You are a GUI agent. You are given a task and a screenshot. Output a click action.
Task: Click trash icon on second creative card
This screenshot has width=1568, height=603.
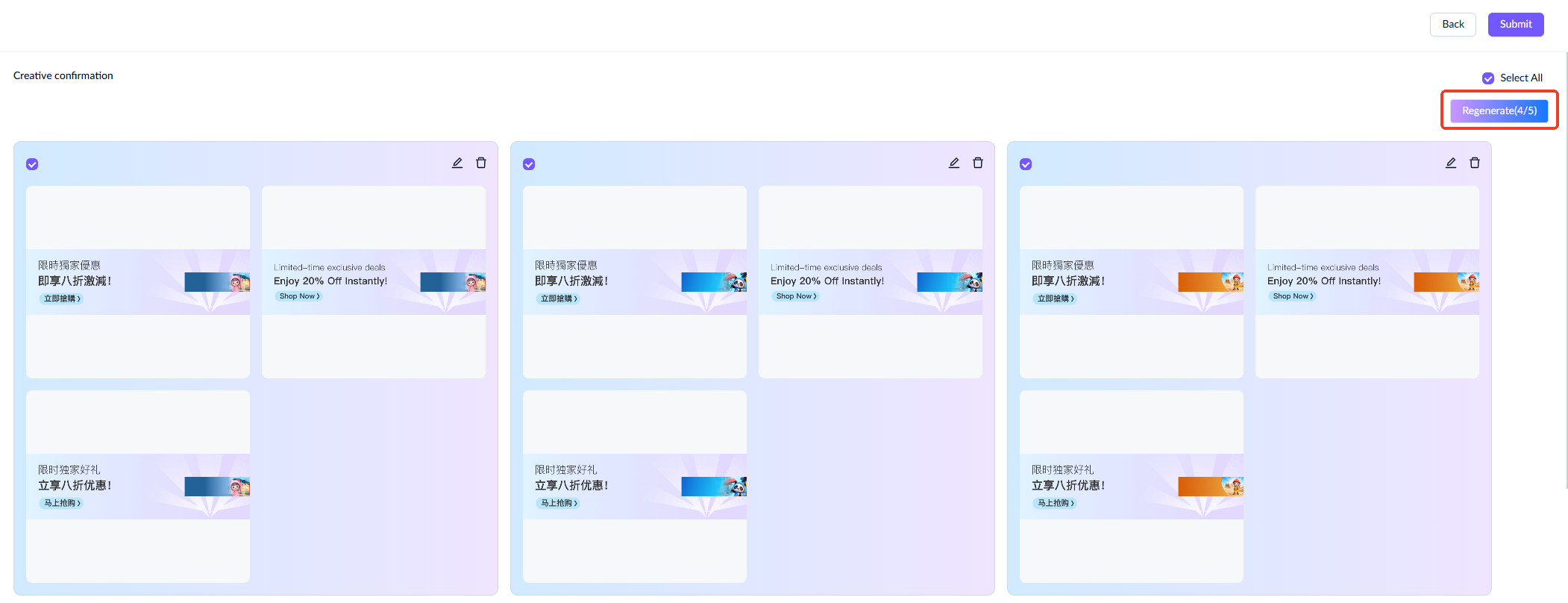click(x=978, y=163)
